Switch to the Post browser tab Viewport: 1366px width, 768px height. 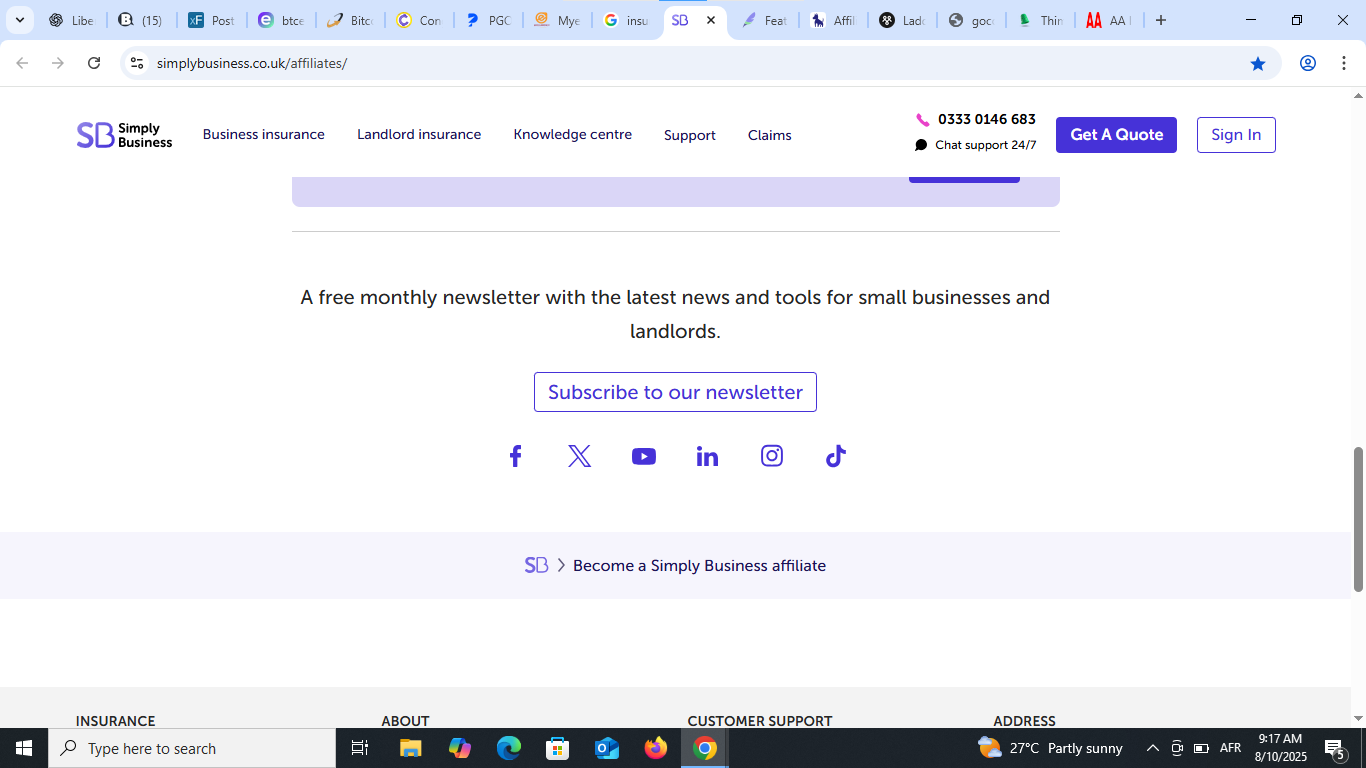tap(213, 20)
